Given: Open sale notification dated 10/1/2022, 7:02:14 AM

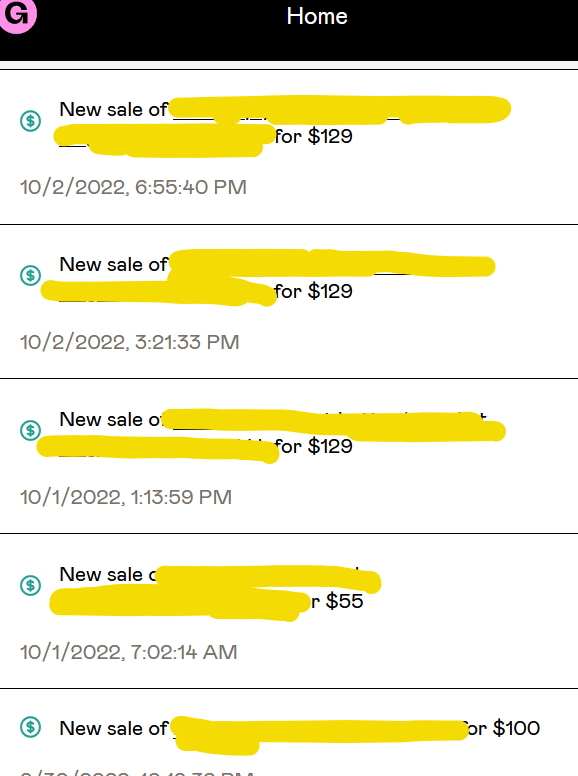Looking at the screenshot, I should (289, 611).
